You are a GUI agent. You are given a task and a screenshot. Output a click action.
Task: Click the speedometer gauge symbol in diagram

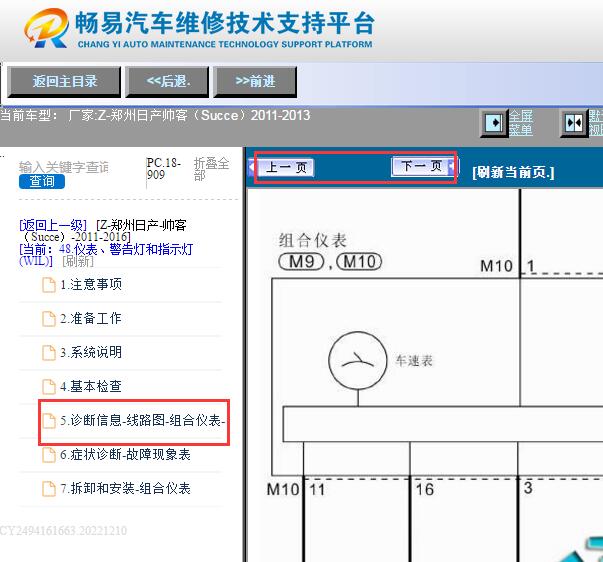[358, 361]
